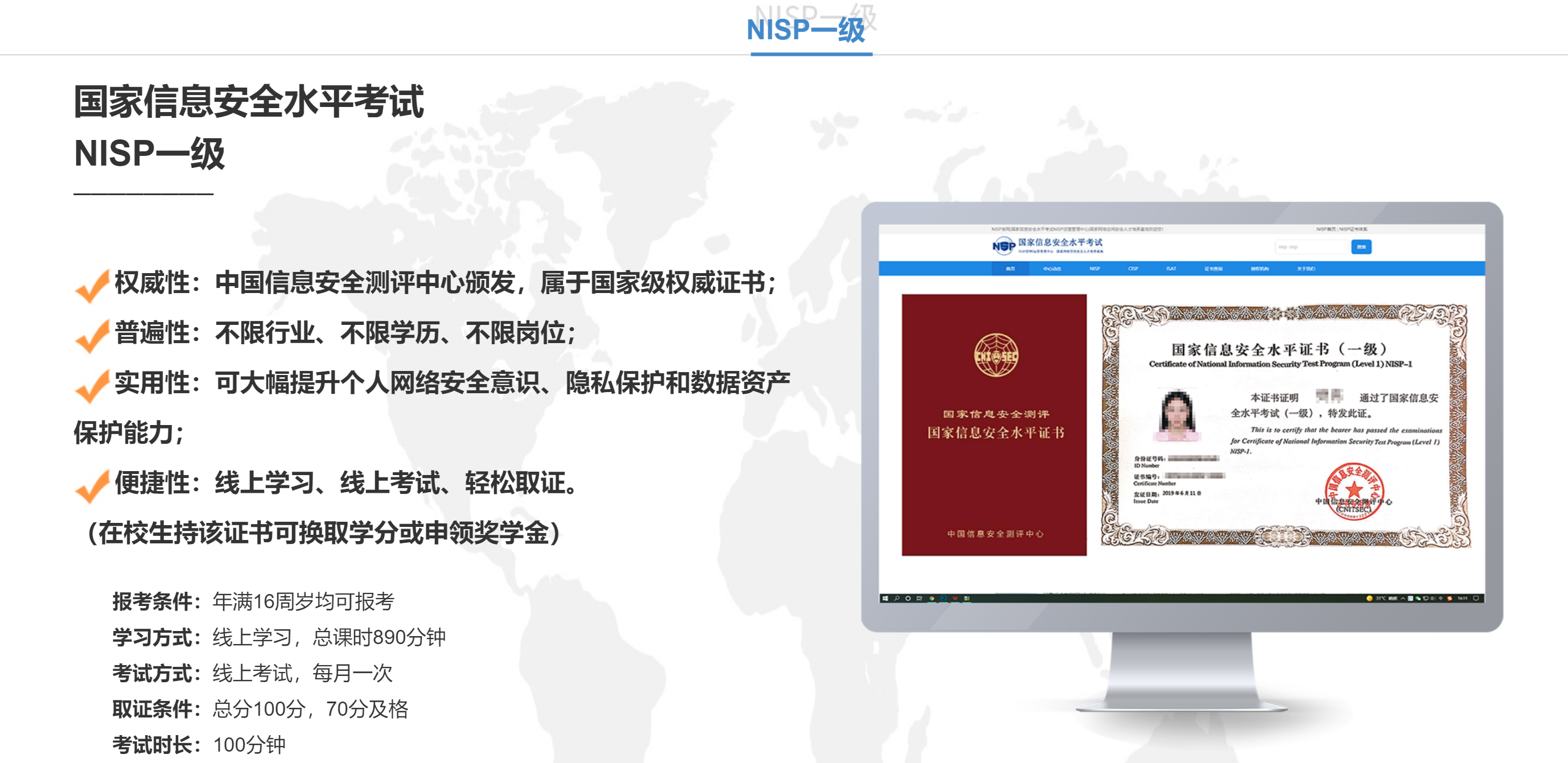This screenshot has width=1568, height=763.
Task: Select the blue NISP一级 tab heading
Action: click(x=805, y=30)
